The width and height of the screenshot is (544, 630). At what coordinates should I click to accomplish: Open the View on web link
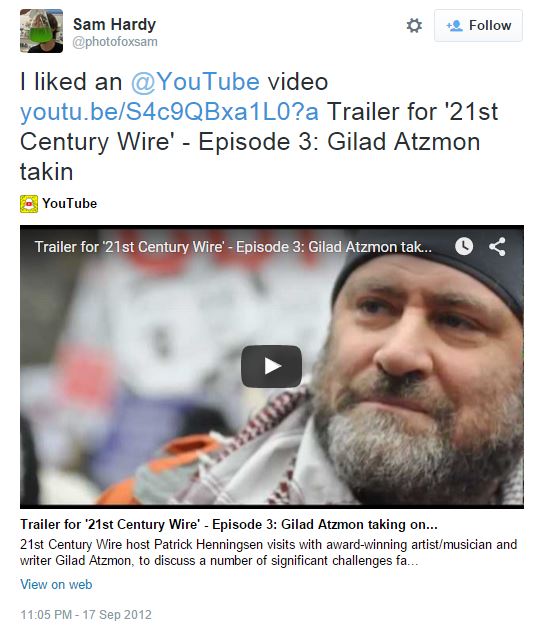click(56, 584)
